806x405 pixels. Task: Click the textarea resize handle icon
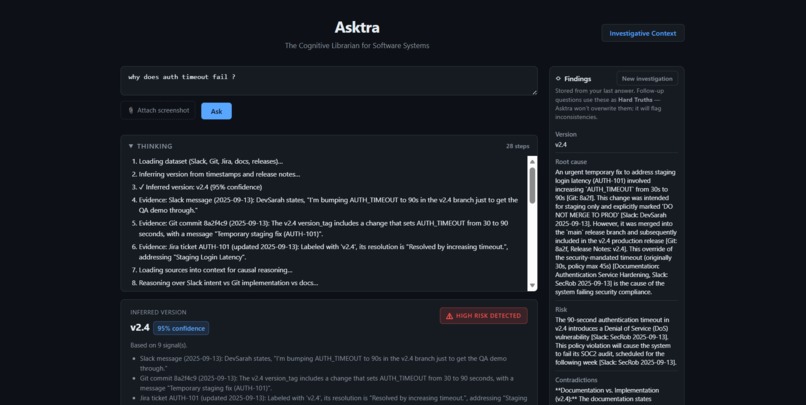tap(534, 92)
